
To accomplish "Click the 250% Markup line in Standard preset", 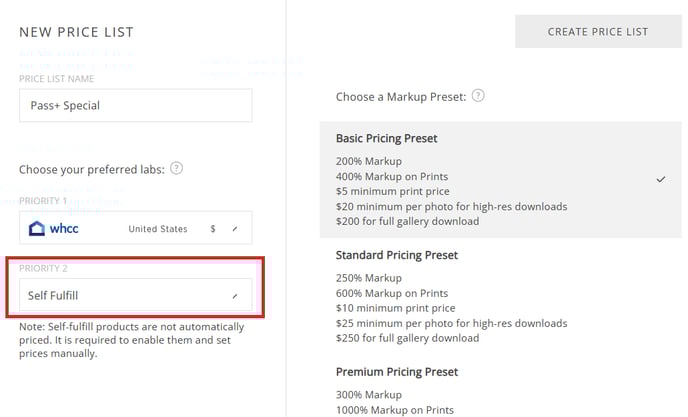I will pyautogui.click(x=369, y=278).
